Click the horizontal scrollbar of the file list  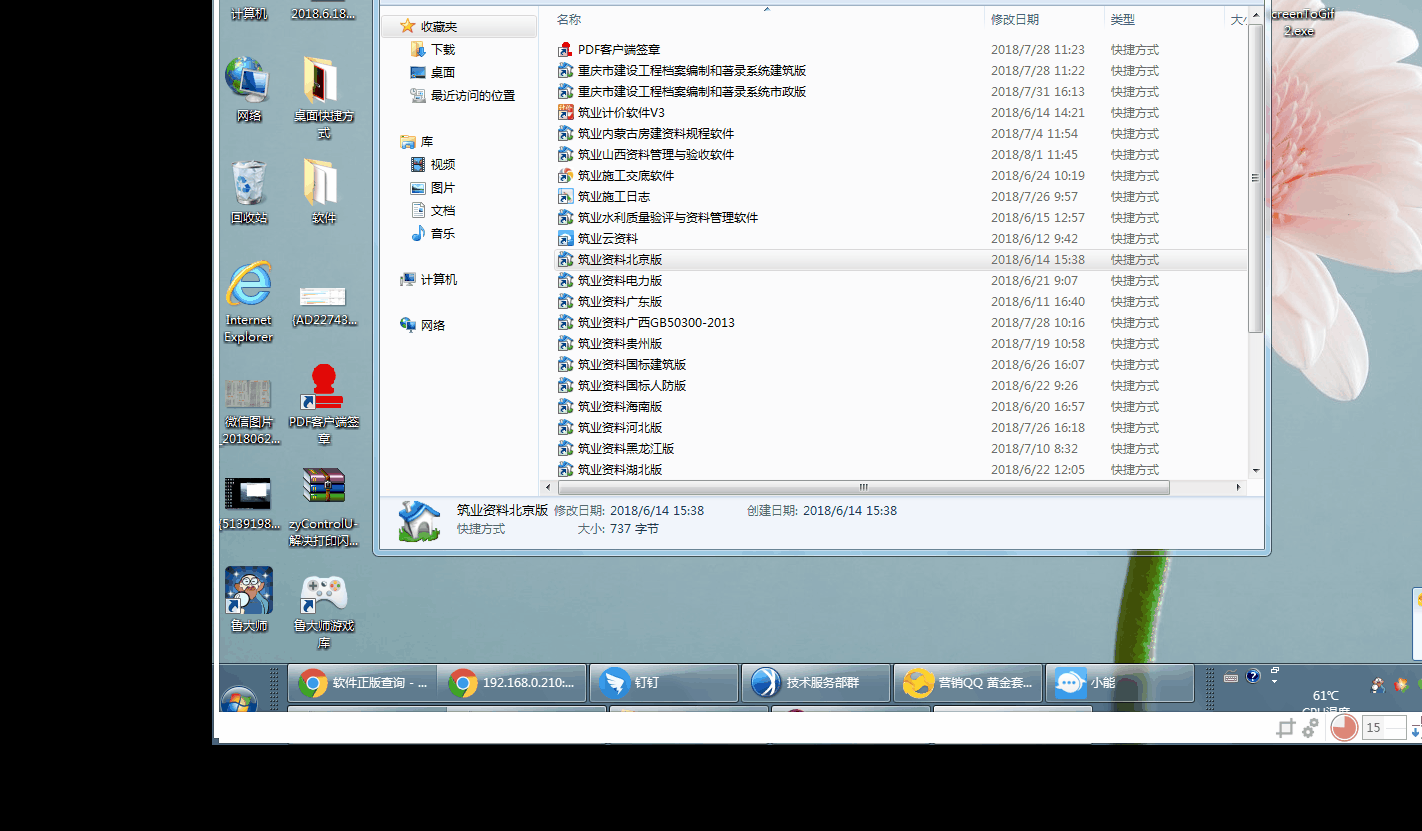pyautogui.click(x=863, y=487)
